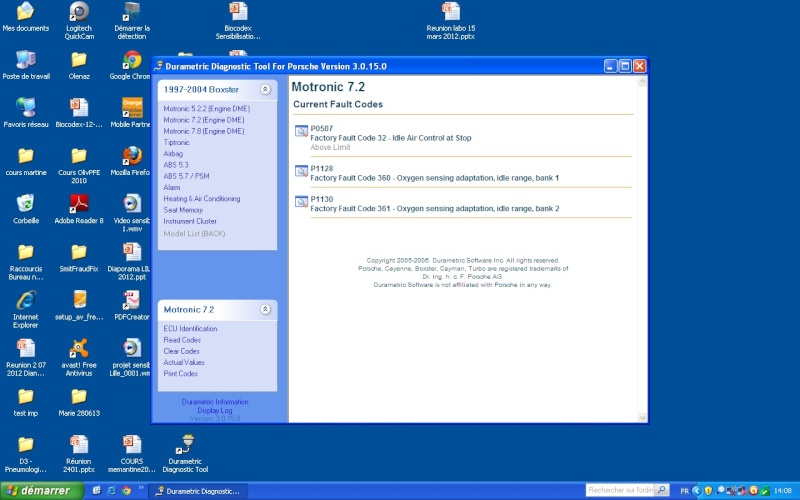Click the FR language indicator in tray
This screenshot has height=500, width=800.
pos(684,491)
